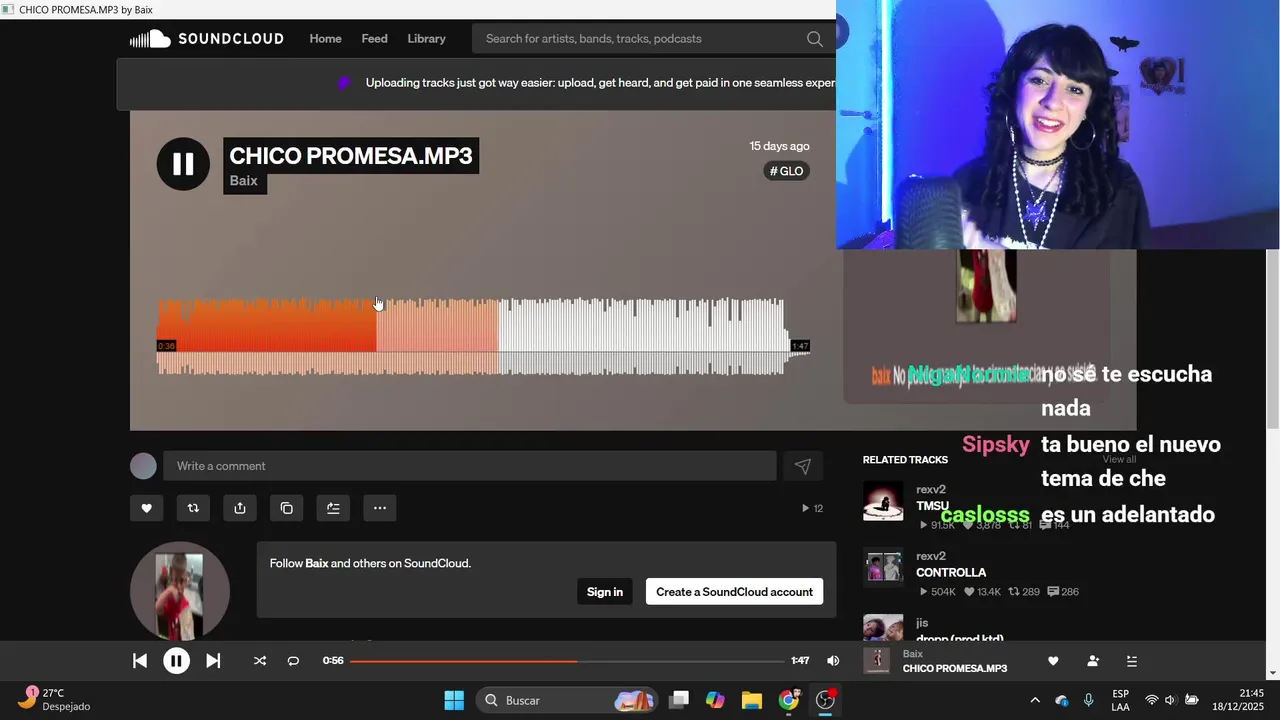Open the ESP LAA language selector
The width and height of the screenshot is (1280, 720).
click(x=1121, y=700)
